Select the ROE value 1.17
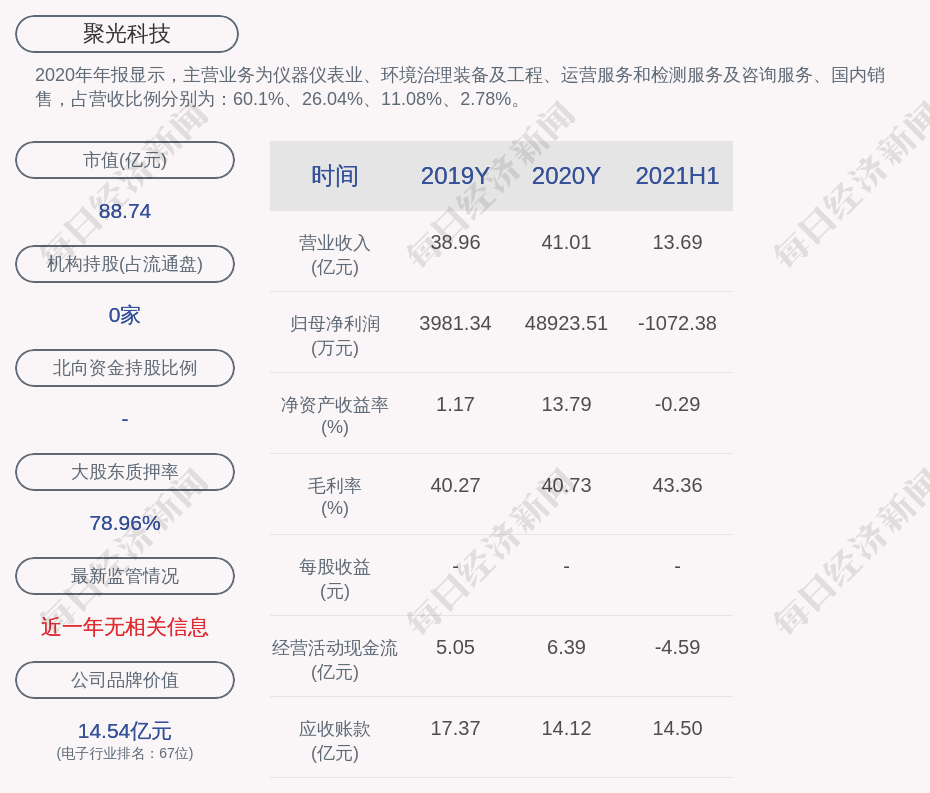The width and height of the screenshot is (930, 793). tap(455, 404)
